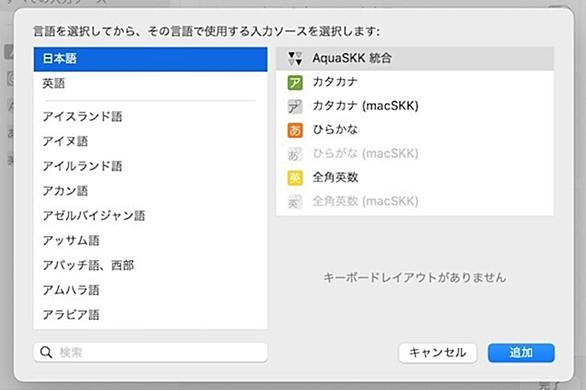Click the dimmed 全角英数 (macSKK) icon
This screenshot has height=390, width=586.
click(x=295, y=202)
